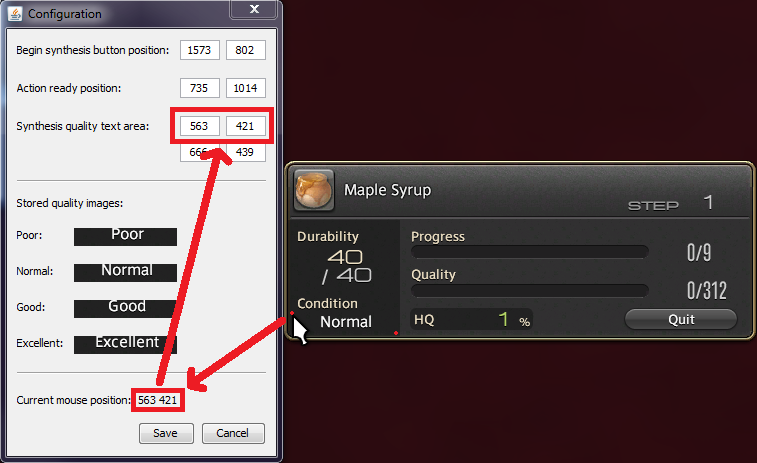757x463 pixels.
Task: Click the Java icon in Configuration title bar
Action: [x=15, y=14]
